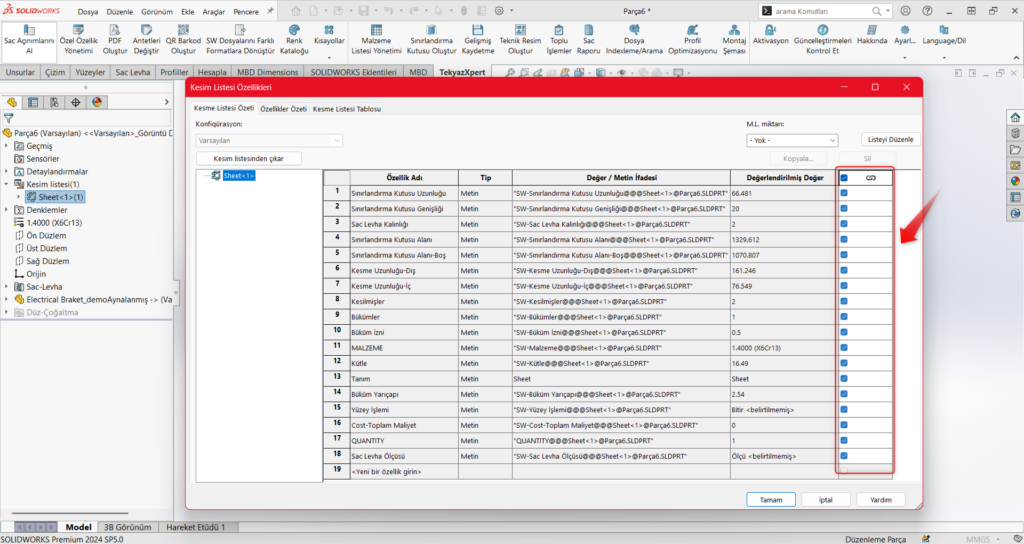Open the help question-mark icon
The image size is (1024, 544).
click(x=927, y=11)
